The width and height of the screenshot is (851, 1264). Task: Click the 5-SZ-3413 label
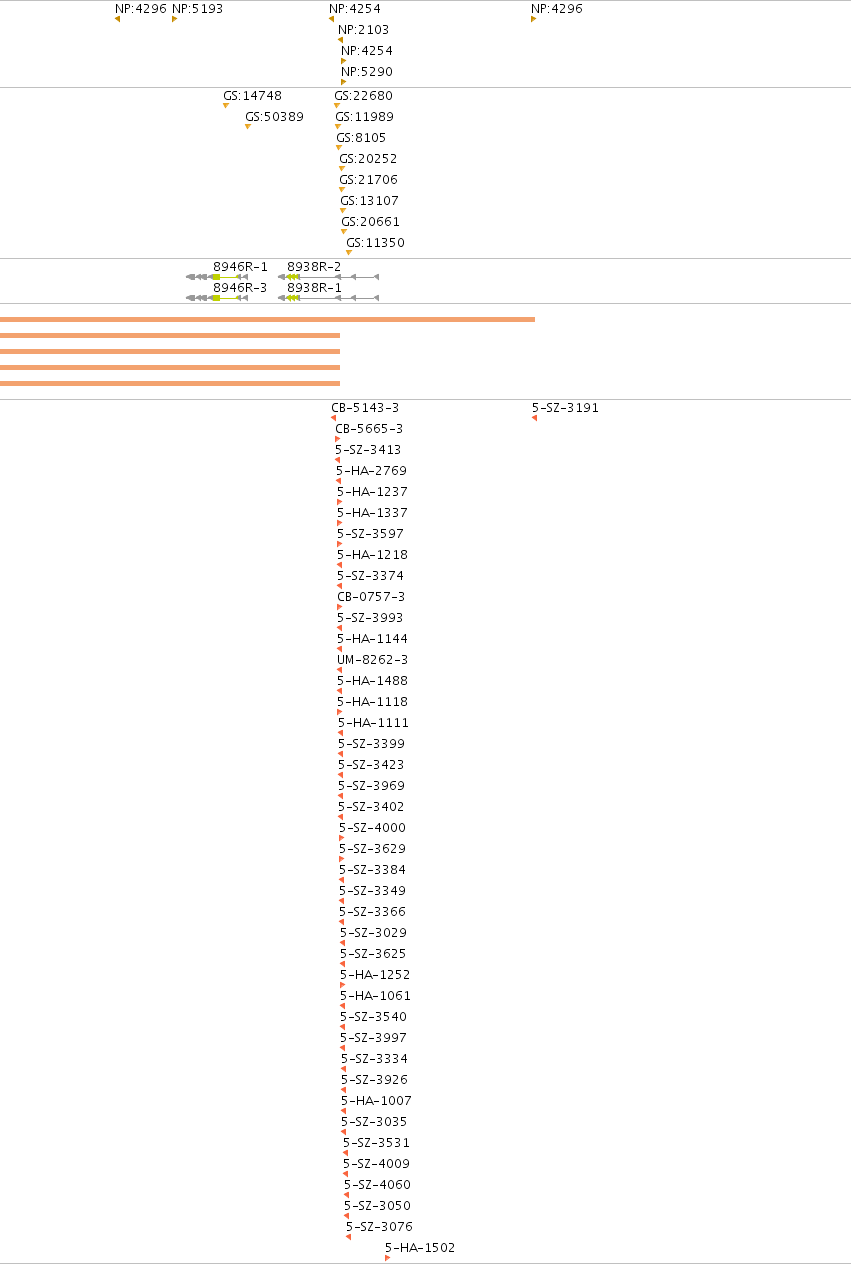tap(368, 450)
